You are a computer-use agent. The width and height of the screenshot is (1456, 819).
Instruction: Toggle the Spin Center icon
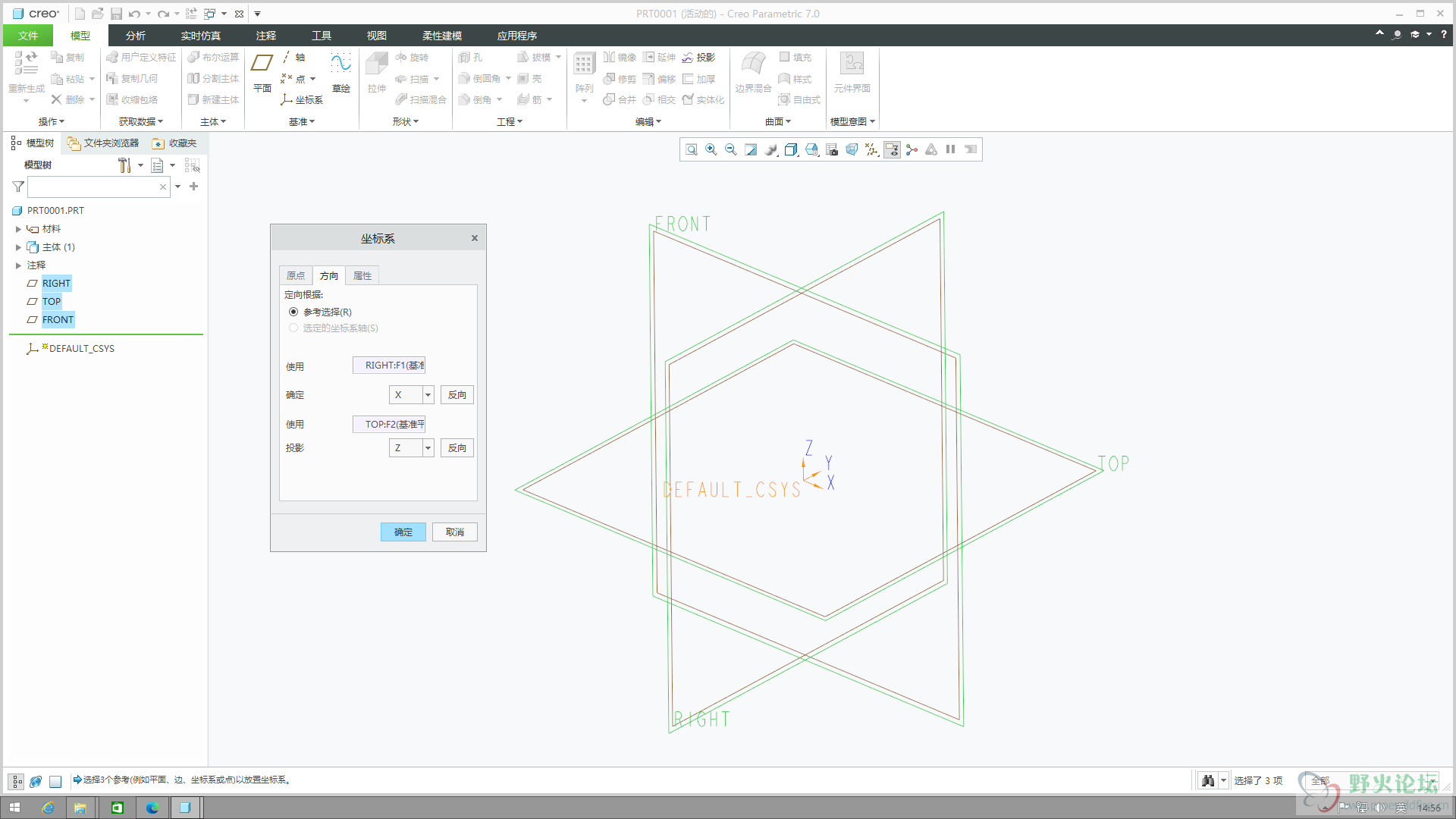click(912, 149)
